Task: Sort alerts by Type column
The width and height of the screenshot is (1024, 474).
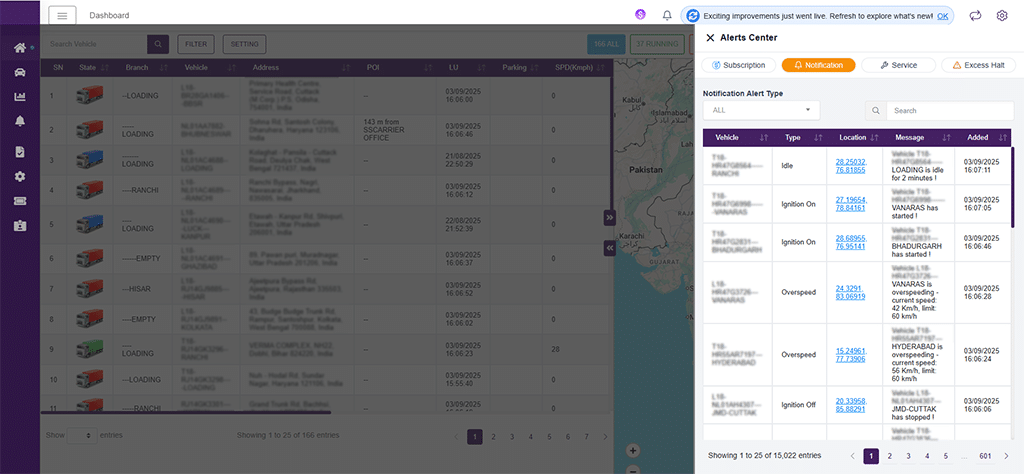Action: click(x=818, y=138)
